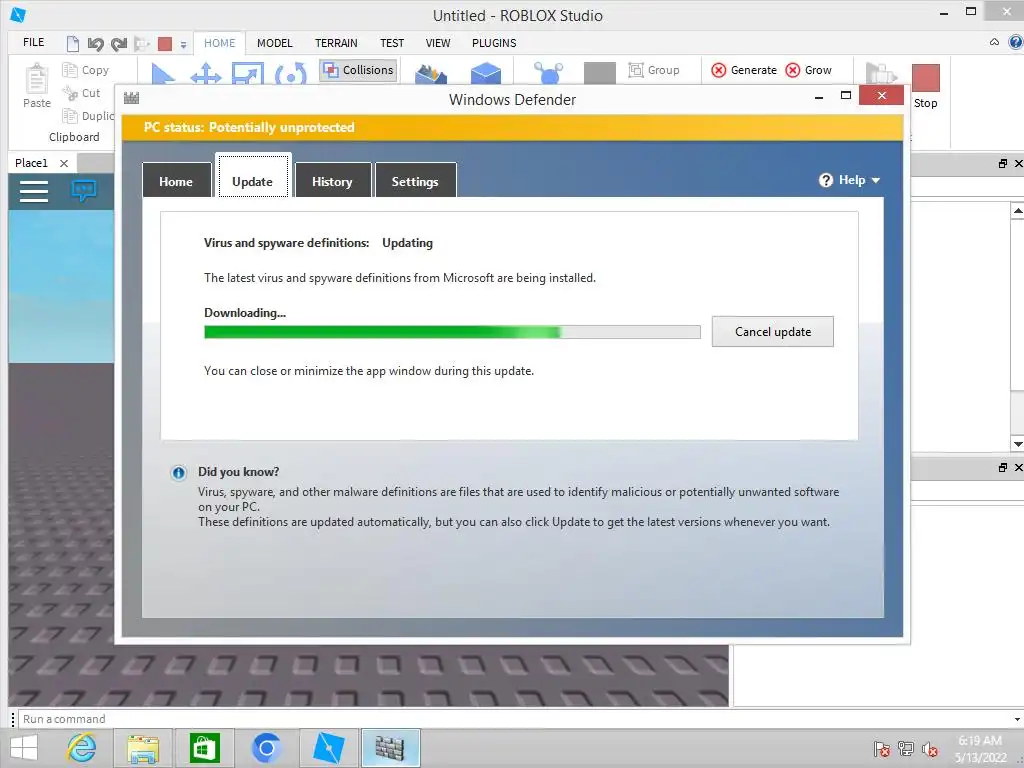Image resolution: width=1024 pixels, height=768 pixels.
Task: Float the lower right Studio panel
Action: point(1002,468)
